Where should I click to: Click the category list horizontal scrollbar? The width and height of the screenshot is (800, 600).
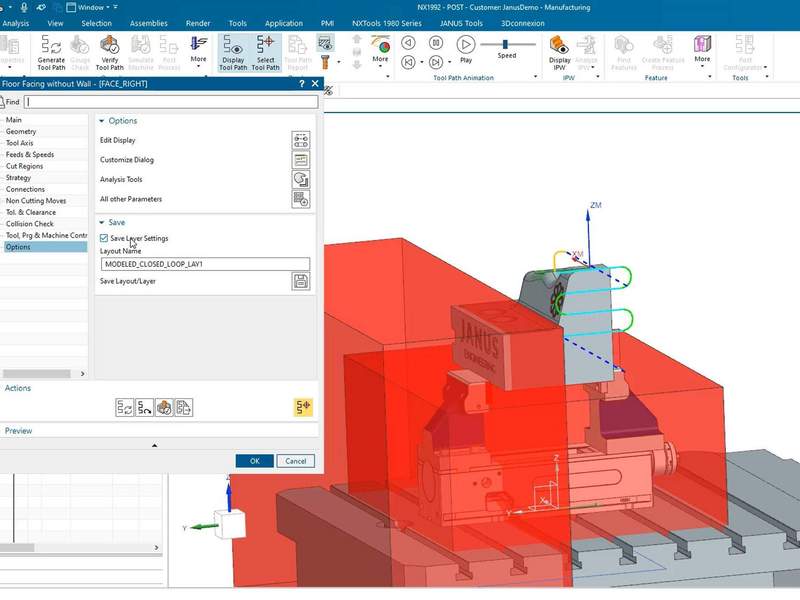tap(36, 373)
